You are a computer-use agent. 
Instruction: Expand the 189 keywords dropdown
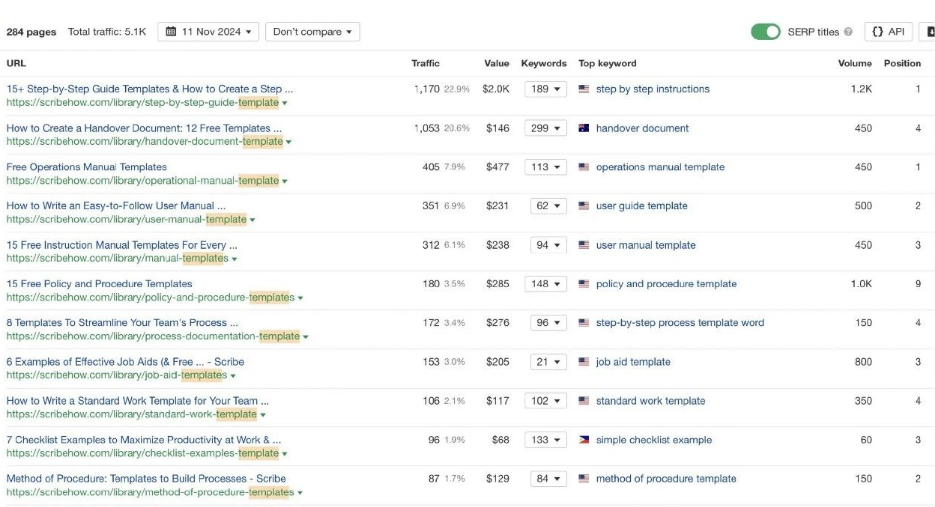point(546,89)
